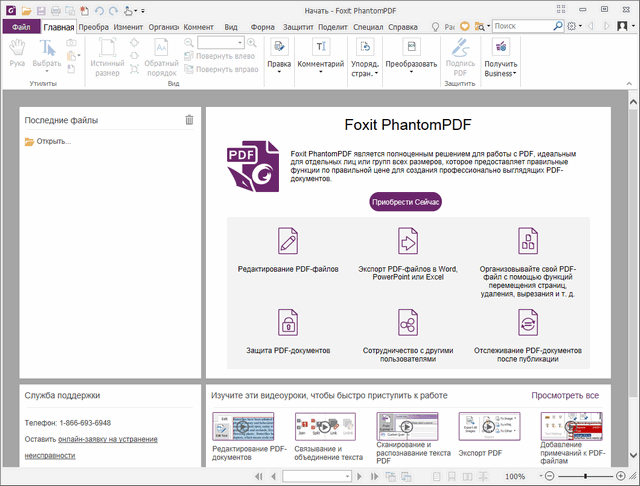Expand the Преобразовать dropdown
Viewport: 640px width, 486px height.
412,73
